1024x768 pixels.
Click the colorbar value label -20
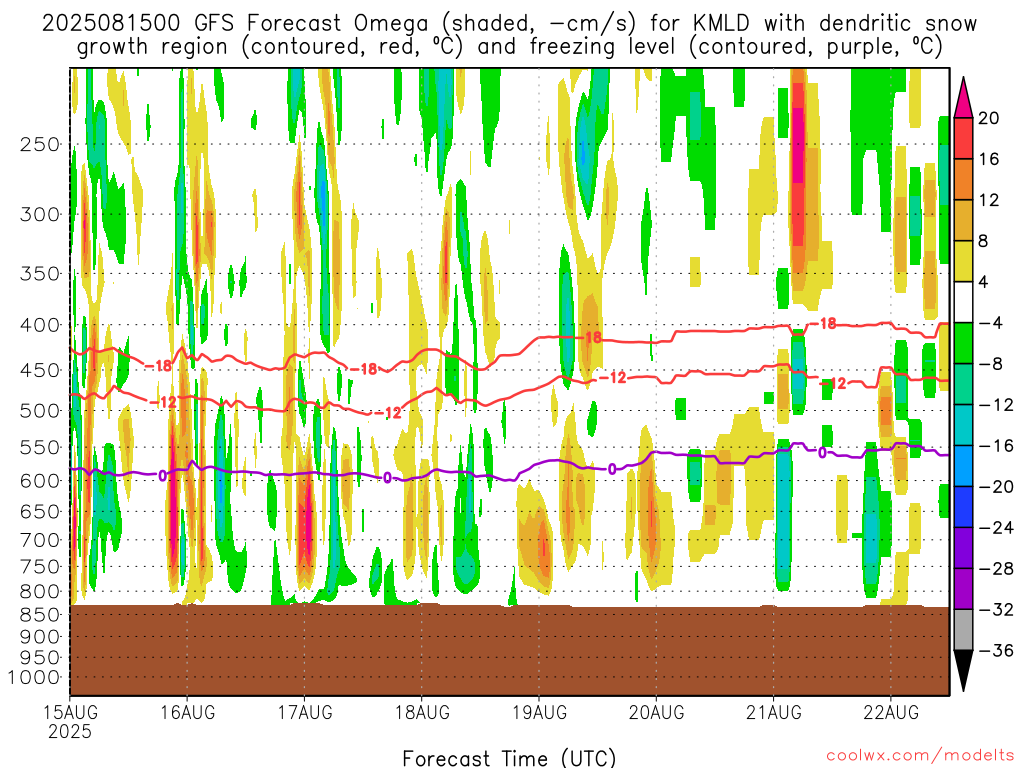click(996, 487)
